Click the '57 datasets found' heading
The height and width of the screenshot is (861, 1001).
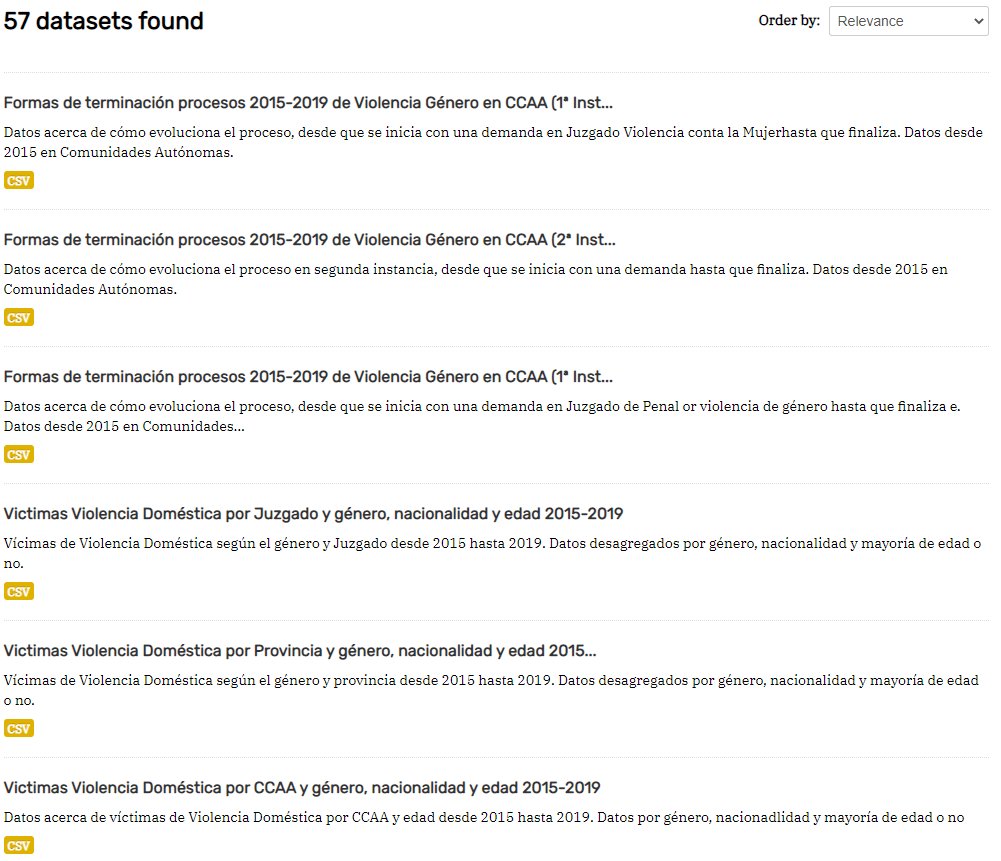pyautogui.click(x=104, y=21)
